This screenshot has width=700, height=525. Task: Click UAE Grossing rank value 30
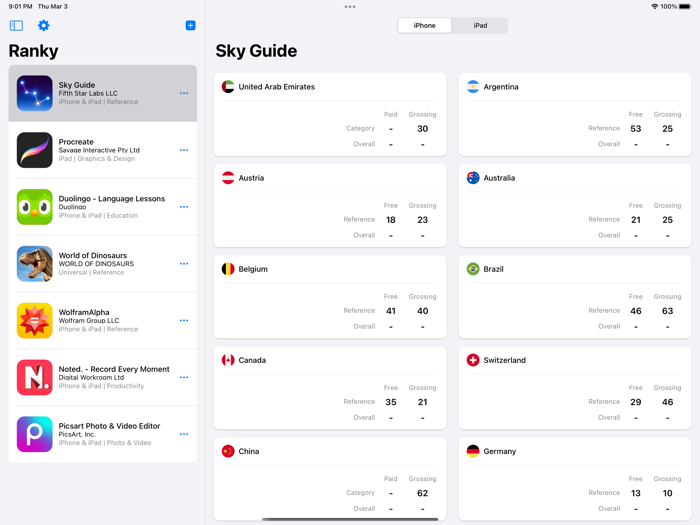422,129
